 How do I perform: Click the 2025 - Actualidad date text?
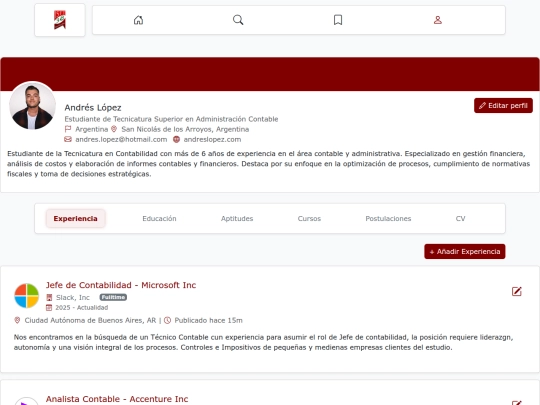(x=82, y=308)
